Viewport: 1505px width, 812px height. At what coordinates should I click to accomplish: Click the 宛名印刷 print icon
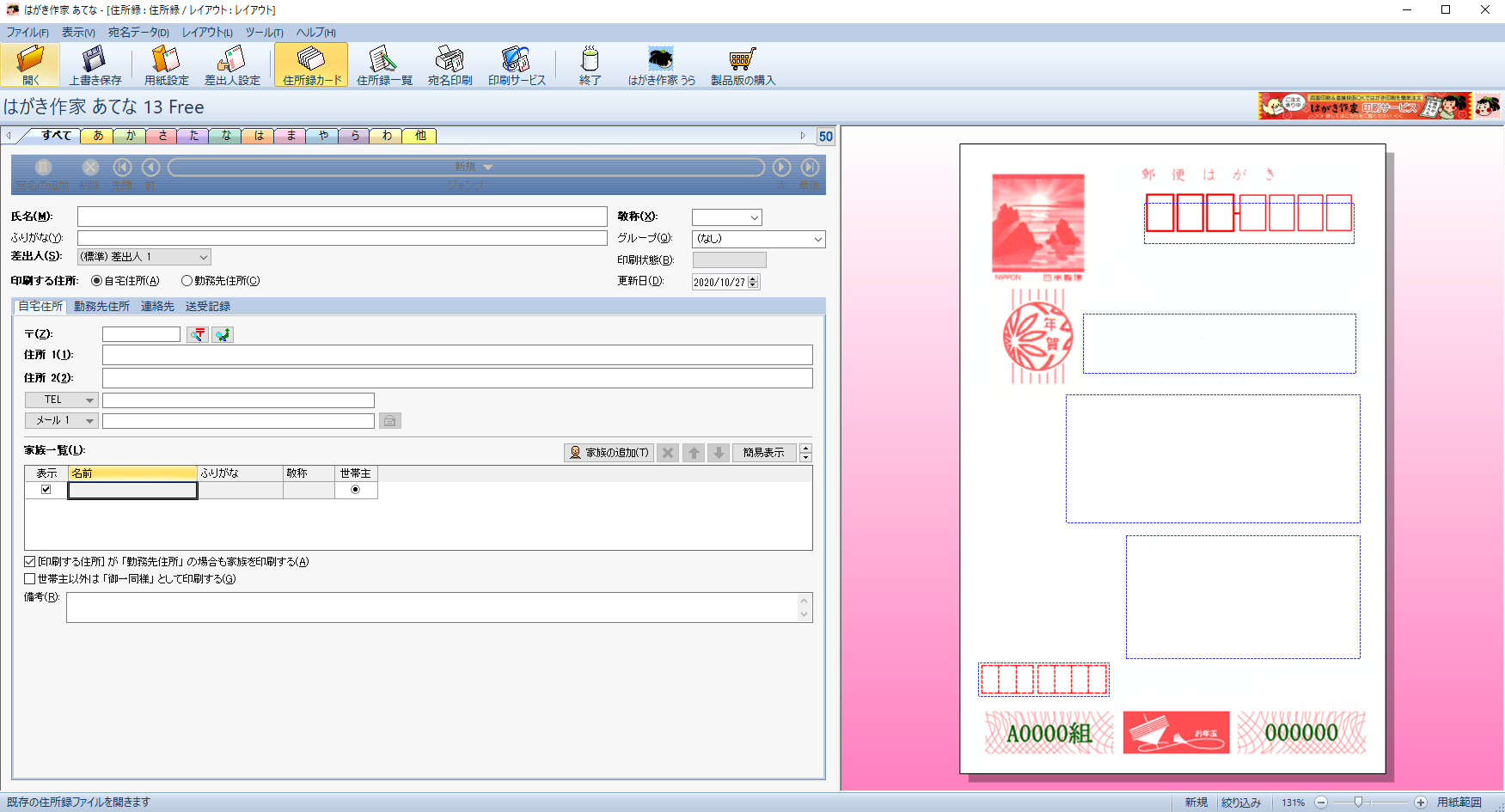(x=450, y=65)
